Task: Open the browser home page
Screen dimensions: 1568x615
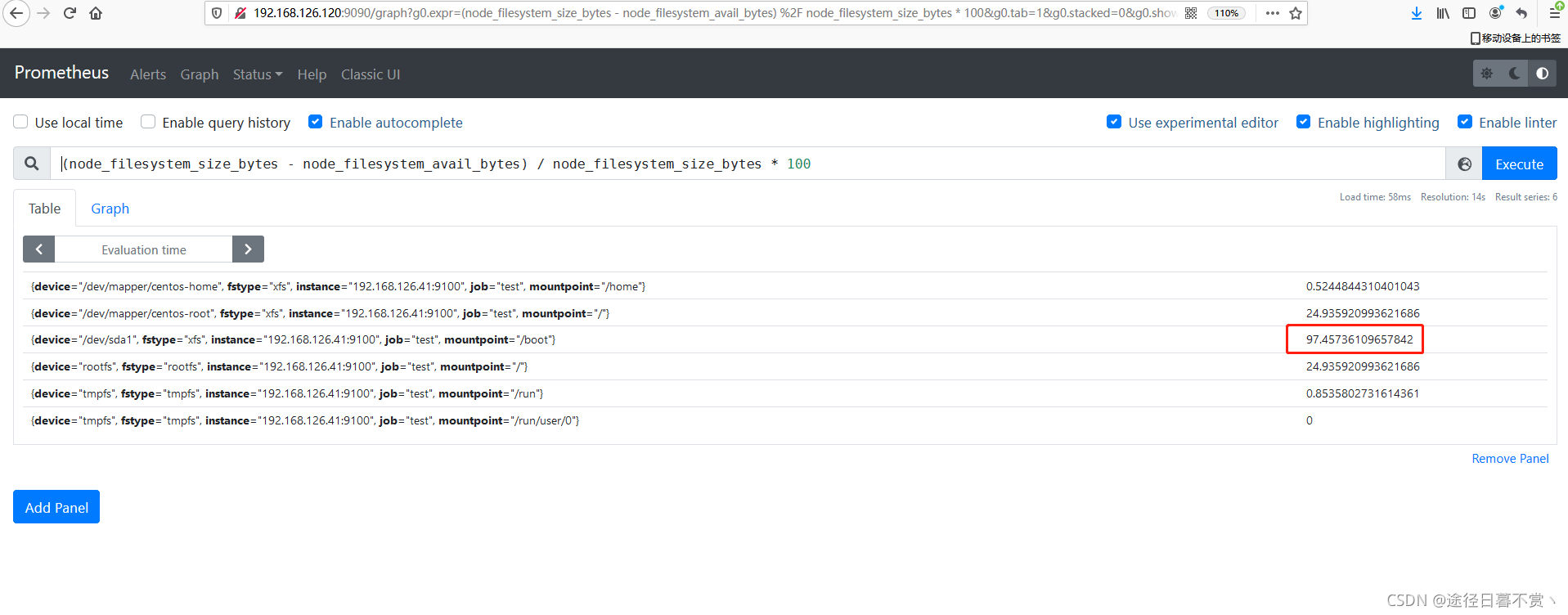Action: click(96, 13)
